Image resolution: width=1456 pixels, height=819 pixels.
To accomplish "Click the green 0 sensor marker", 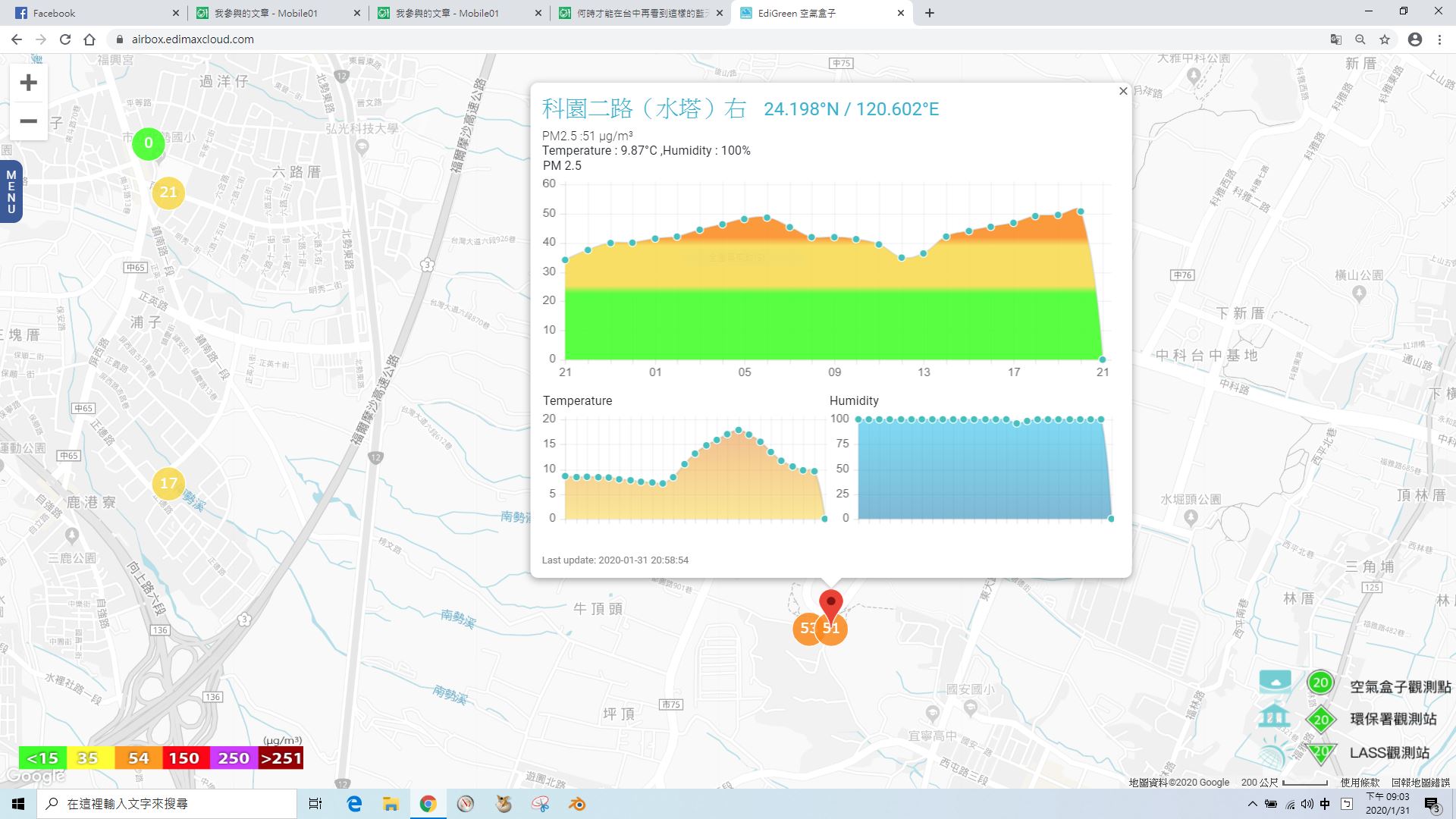I will point(148,143).
